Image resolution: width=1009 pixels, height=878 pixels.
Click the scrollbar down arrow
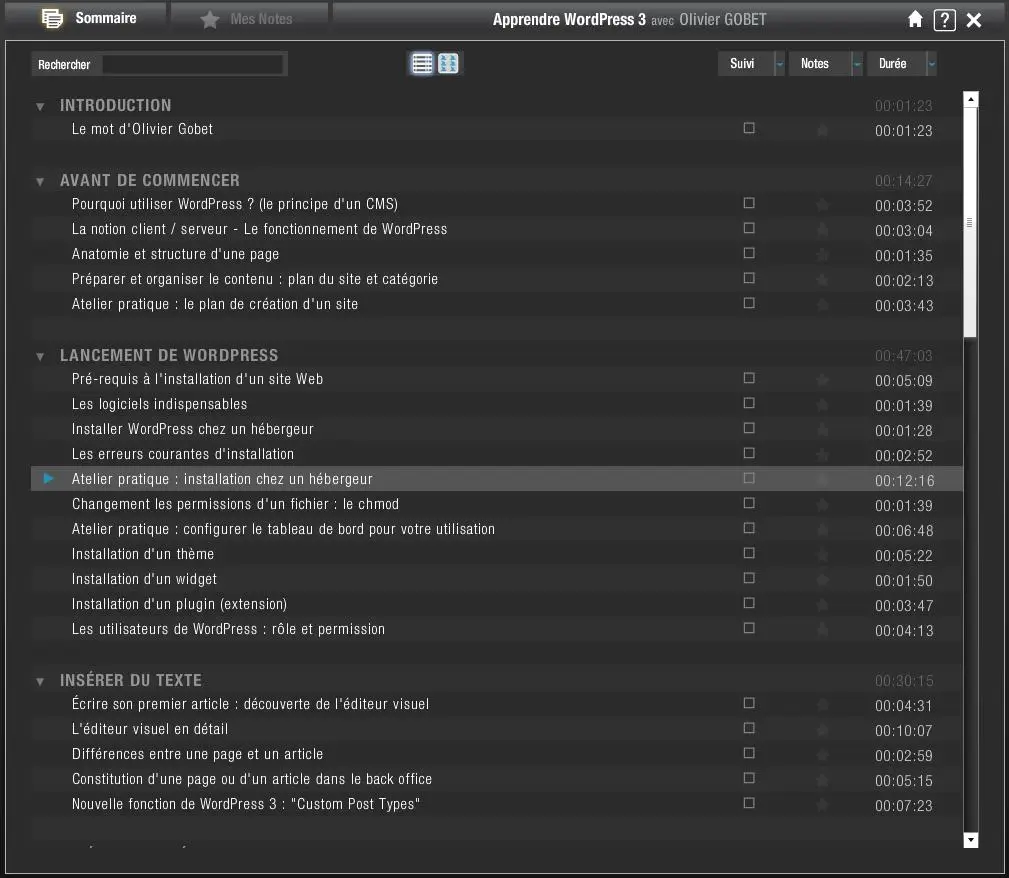[x=970, y=840]
